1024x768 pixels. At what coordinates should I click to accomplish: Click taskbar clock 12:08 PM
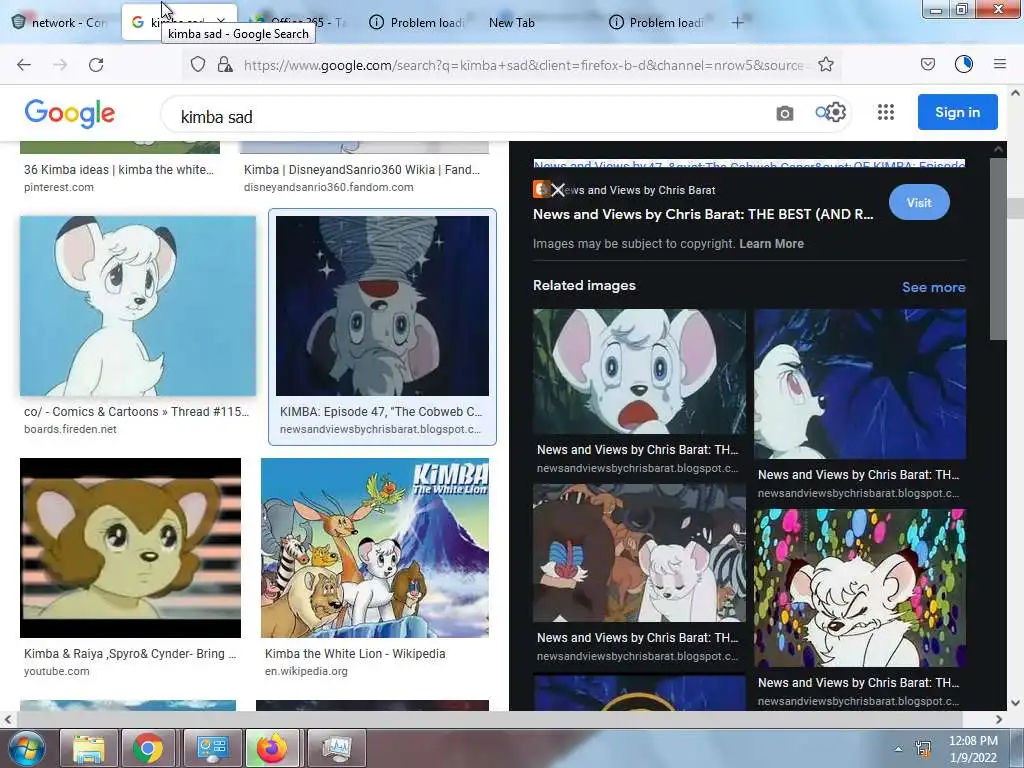click(972, 741)
